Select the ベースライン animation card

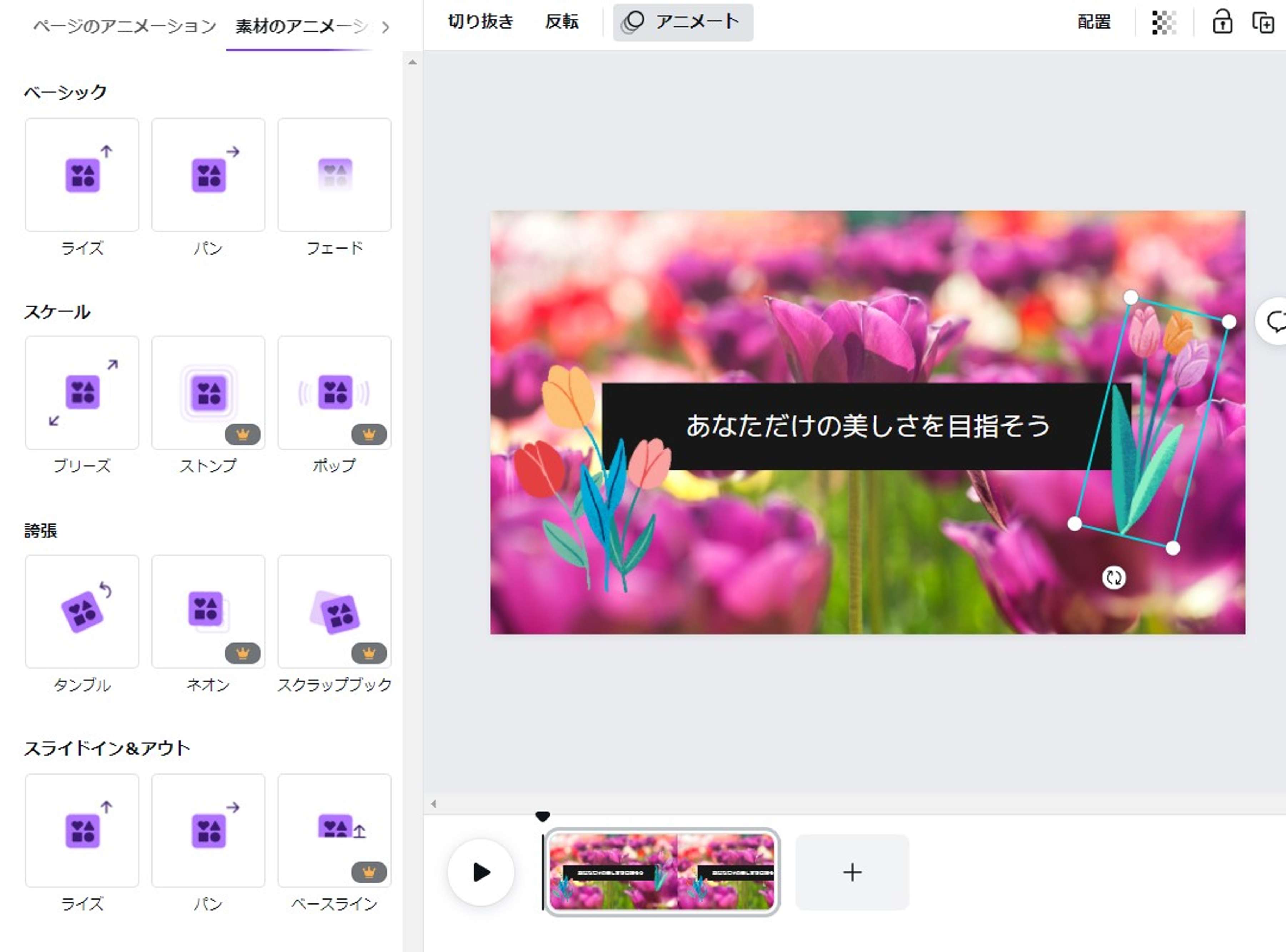tap(334, 830)
